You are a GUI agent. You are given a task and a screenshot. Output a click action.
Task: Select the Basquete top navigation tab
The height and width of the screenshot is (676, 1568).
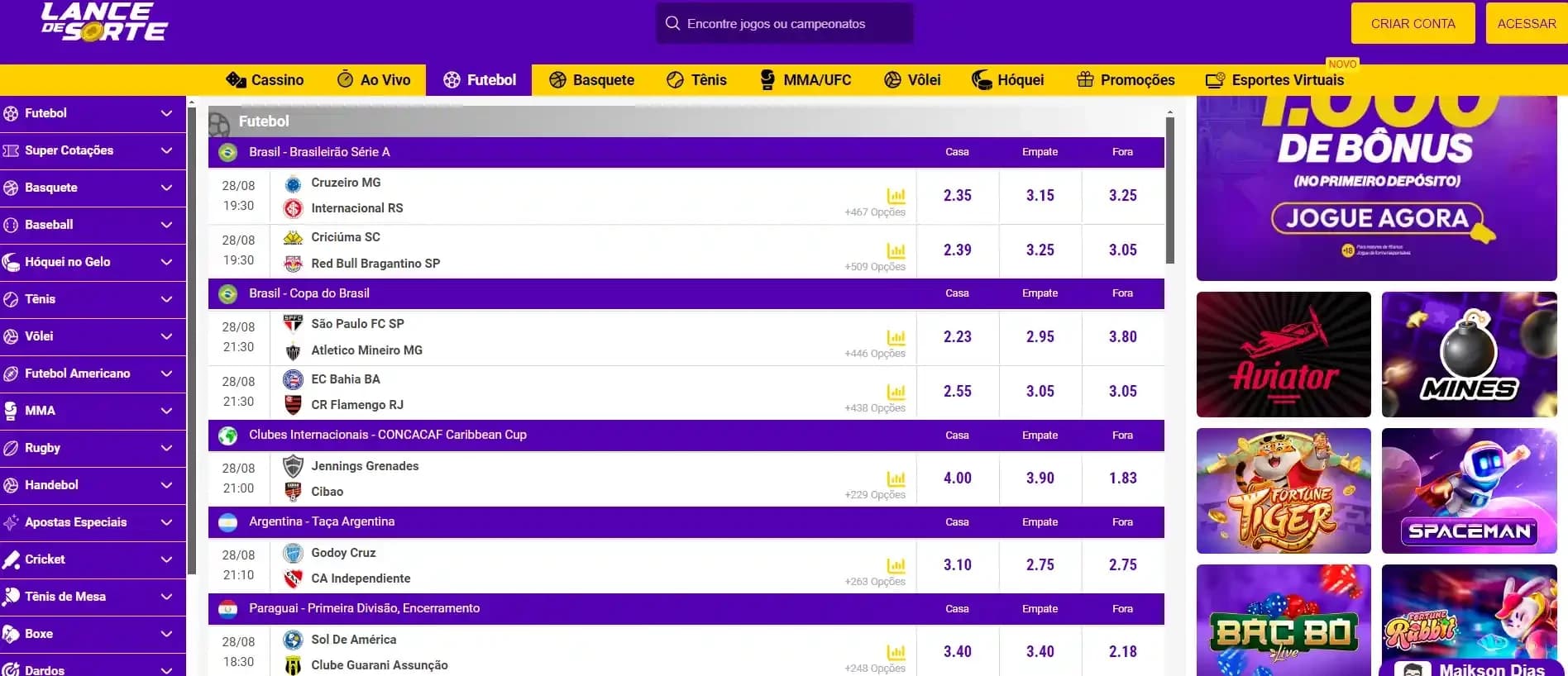[592, 80]
